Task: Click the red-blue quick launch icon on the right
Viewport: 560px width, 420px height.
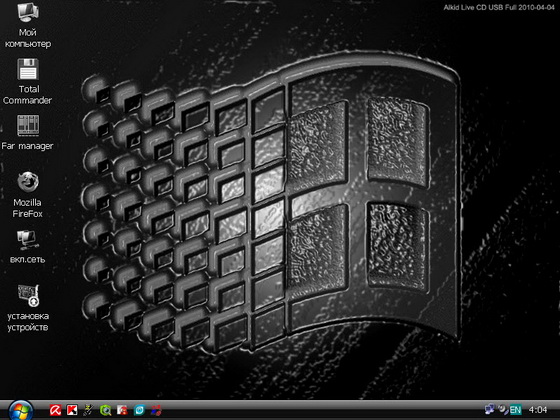Action: click(156, 410)
